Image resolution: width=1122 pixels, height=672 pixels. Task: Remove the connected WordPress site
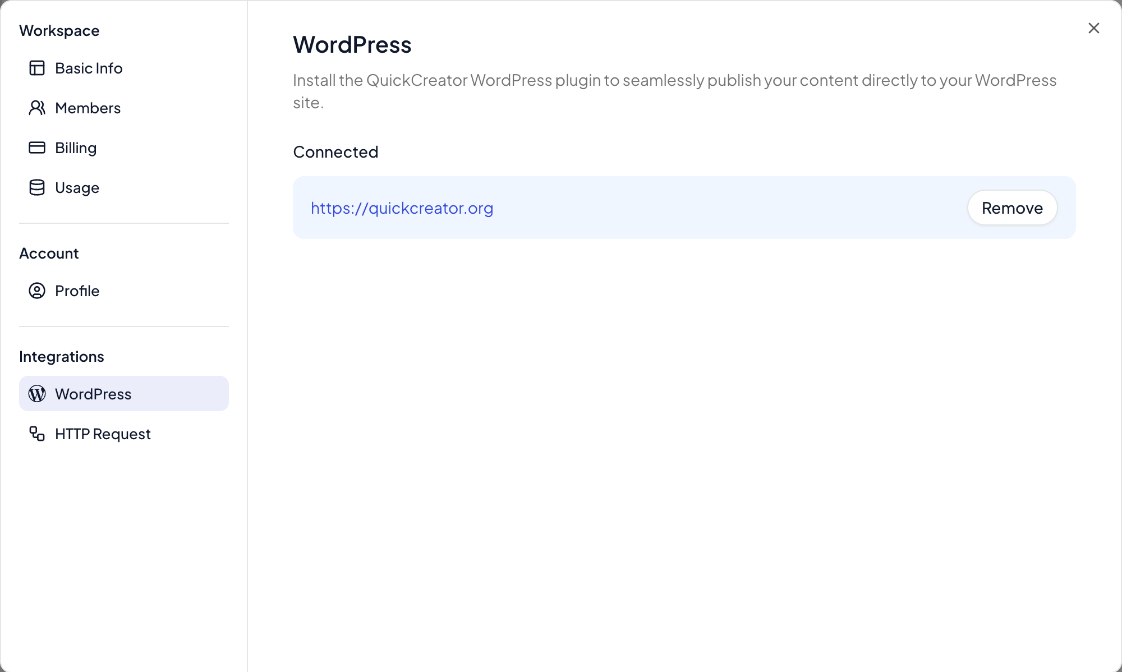click(1012, 208)
